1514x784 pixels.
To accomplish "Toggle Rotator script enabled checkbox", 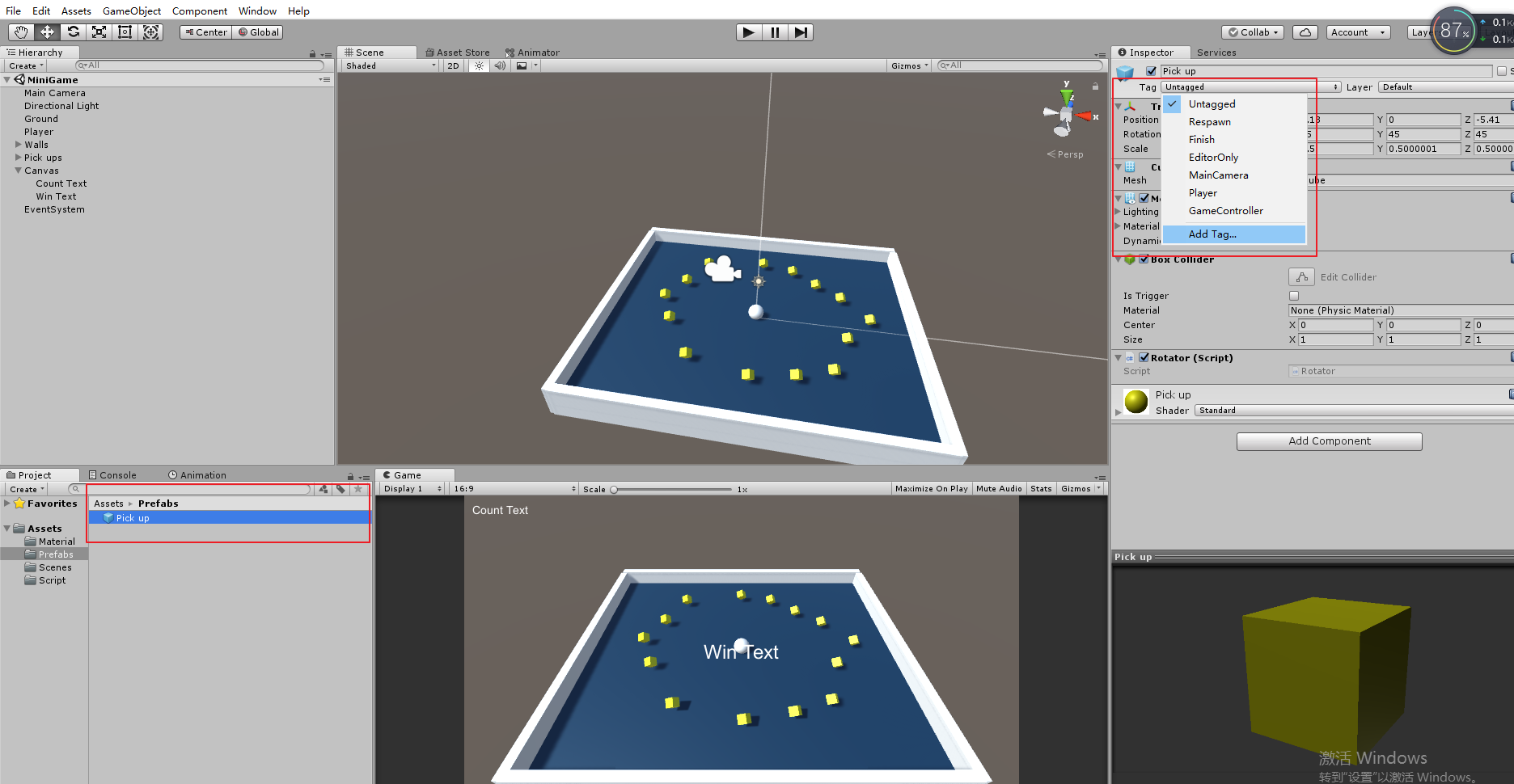I will 1144,357.
